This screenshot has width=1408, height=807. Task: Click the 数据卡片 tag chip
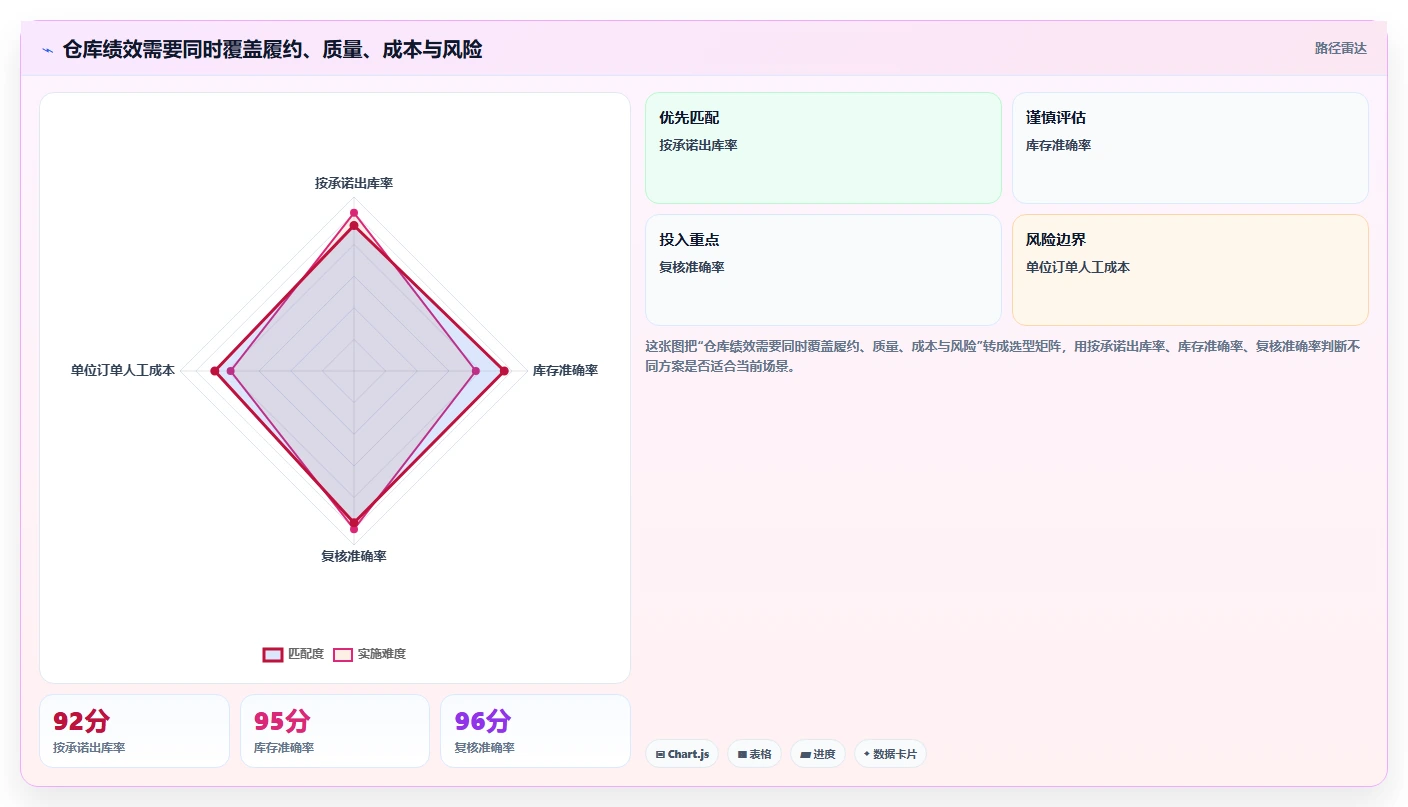click(890, 754)
